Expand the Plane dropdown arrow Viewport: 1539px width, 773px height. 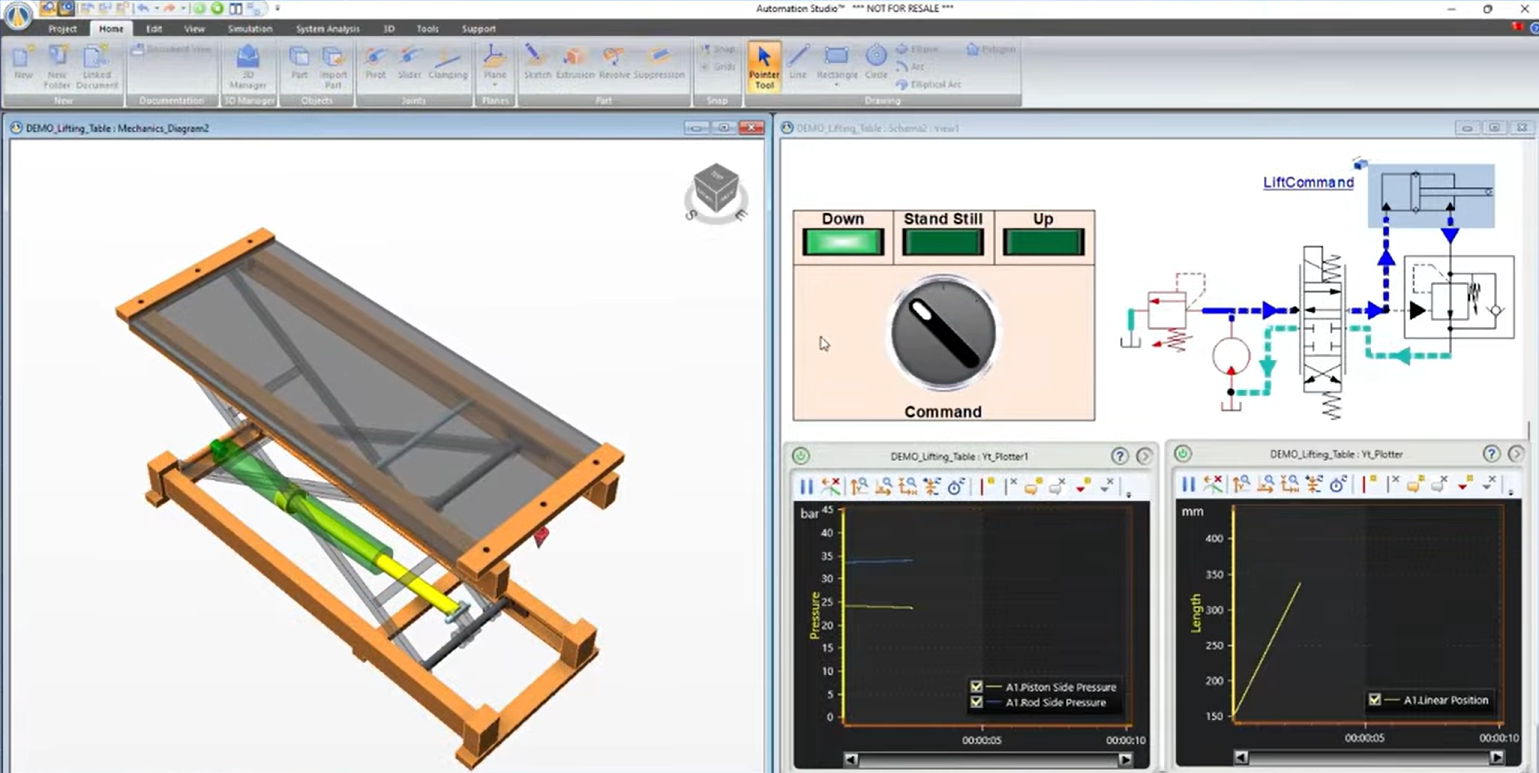494,87
